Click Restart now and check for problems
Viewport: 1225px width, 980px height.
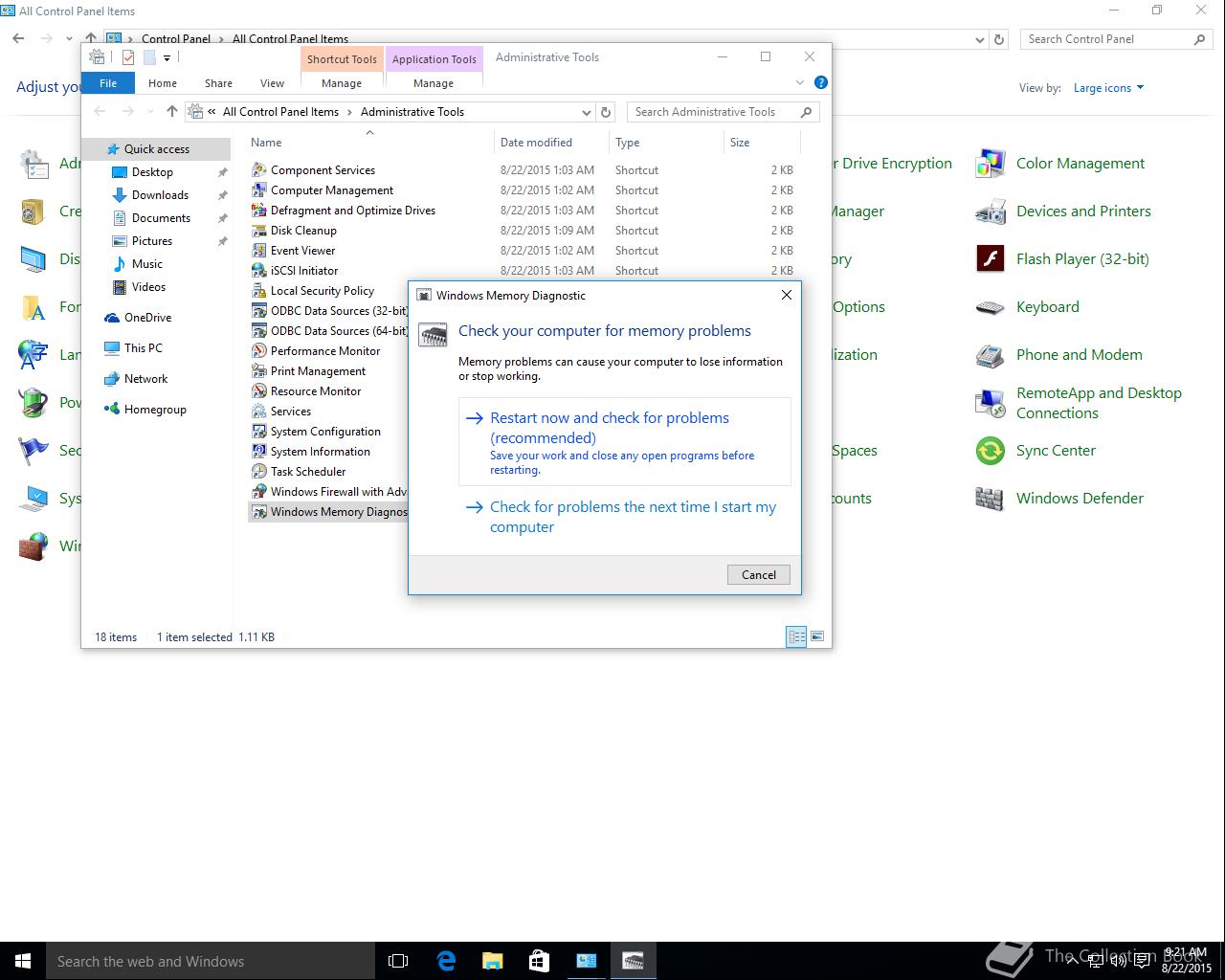click(x=625, y=442)
